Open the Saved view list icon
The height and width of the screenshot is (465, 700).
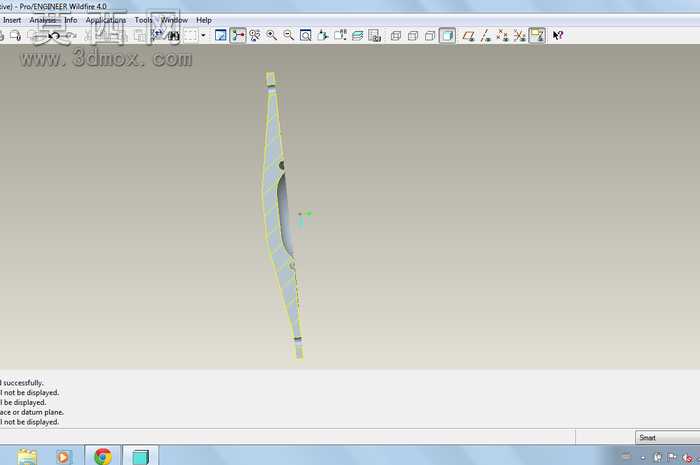(340, 36)
